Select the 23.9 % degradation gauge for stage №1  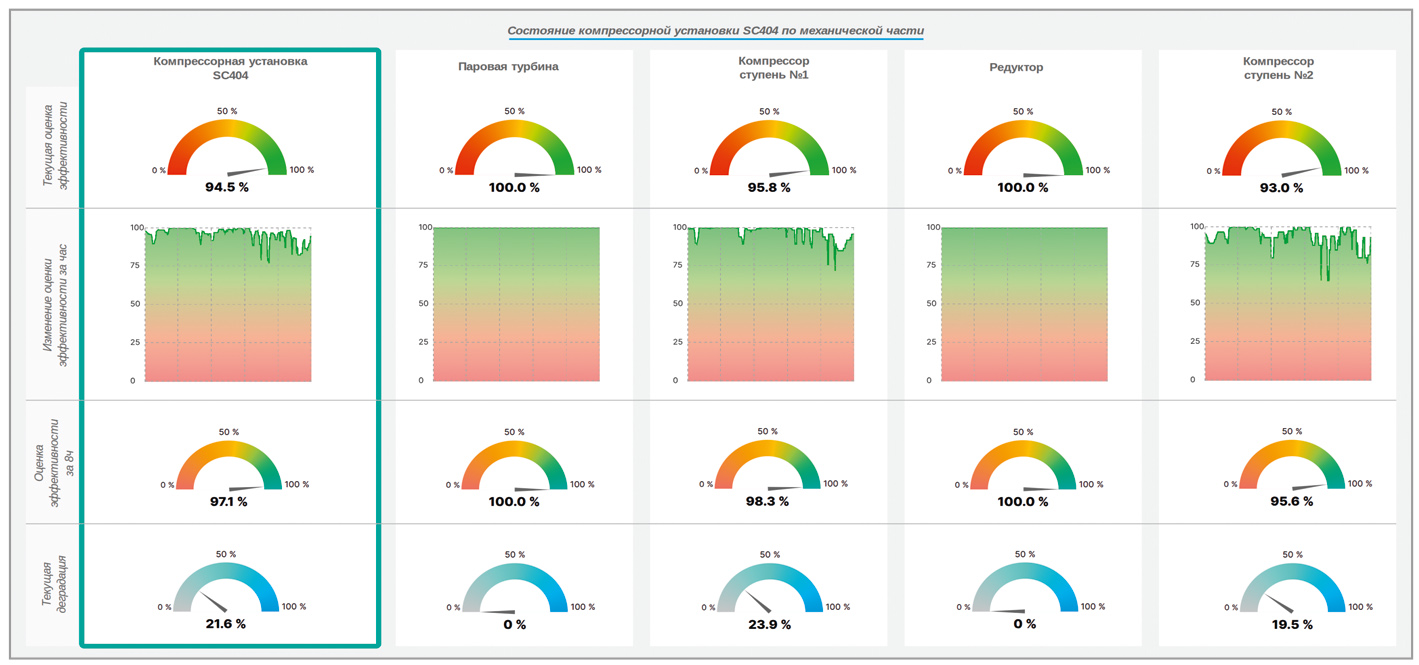coord(770,592)
